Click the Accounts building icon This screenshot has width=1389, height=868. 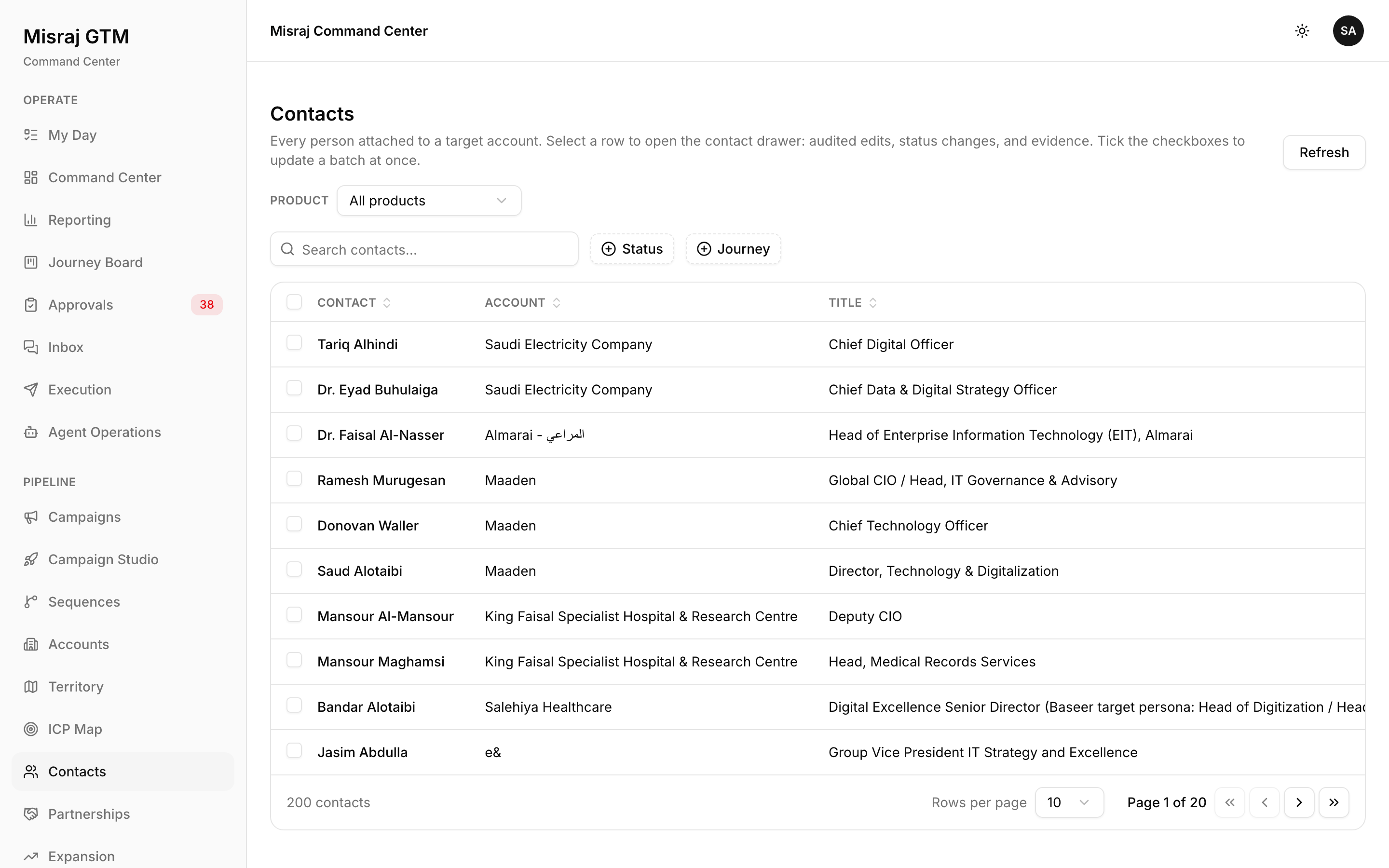(x=31, y=645)
